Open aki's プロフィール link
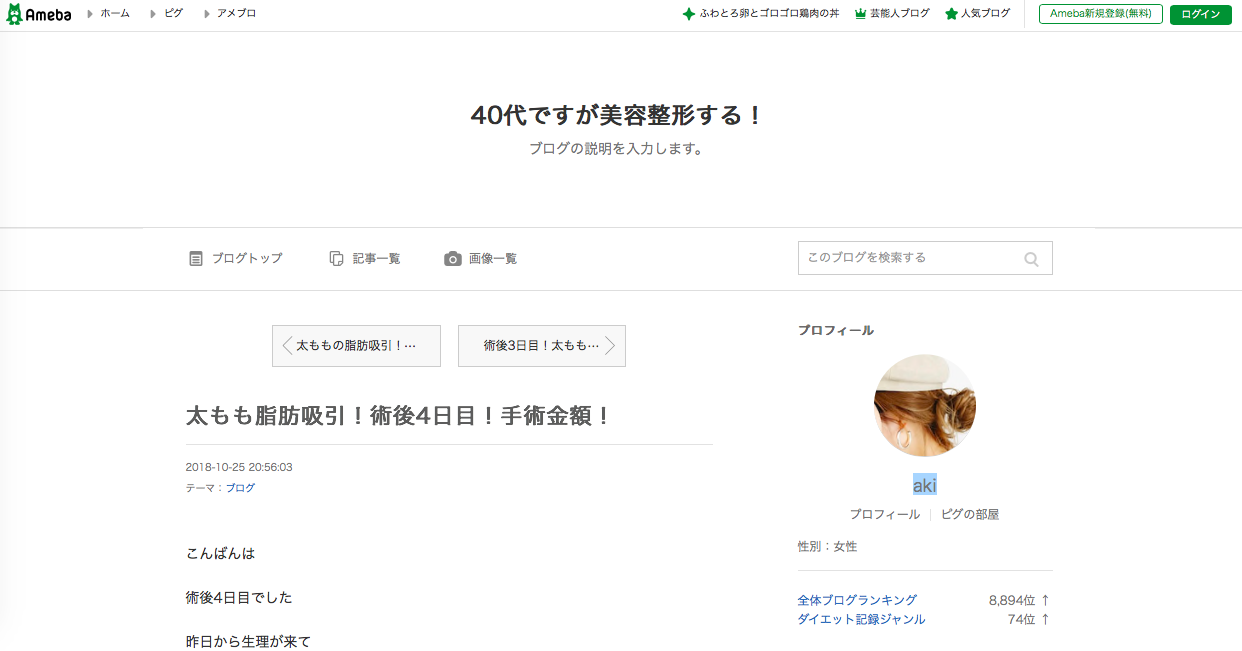 886,513
